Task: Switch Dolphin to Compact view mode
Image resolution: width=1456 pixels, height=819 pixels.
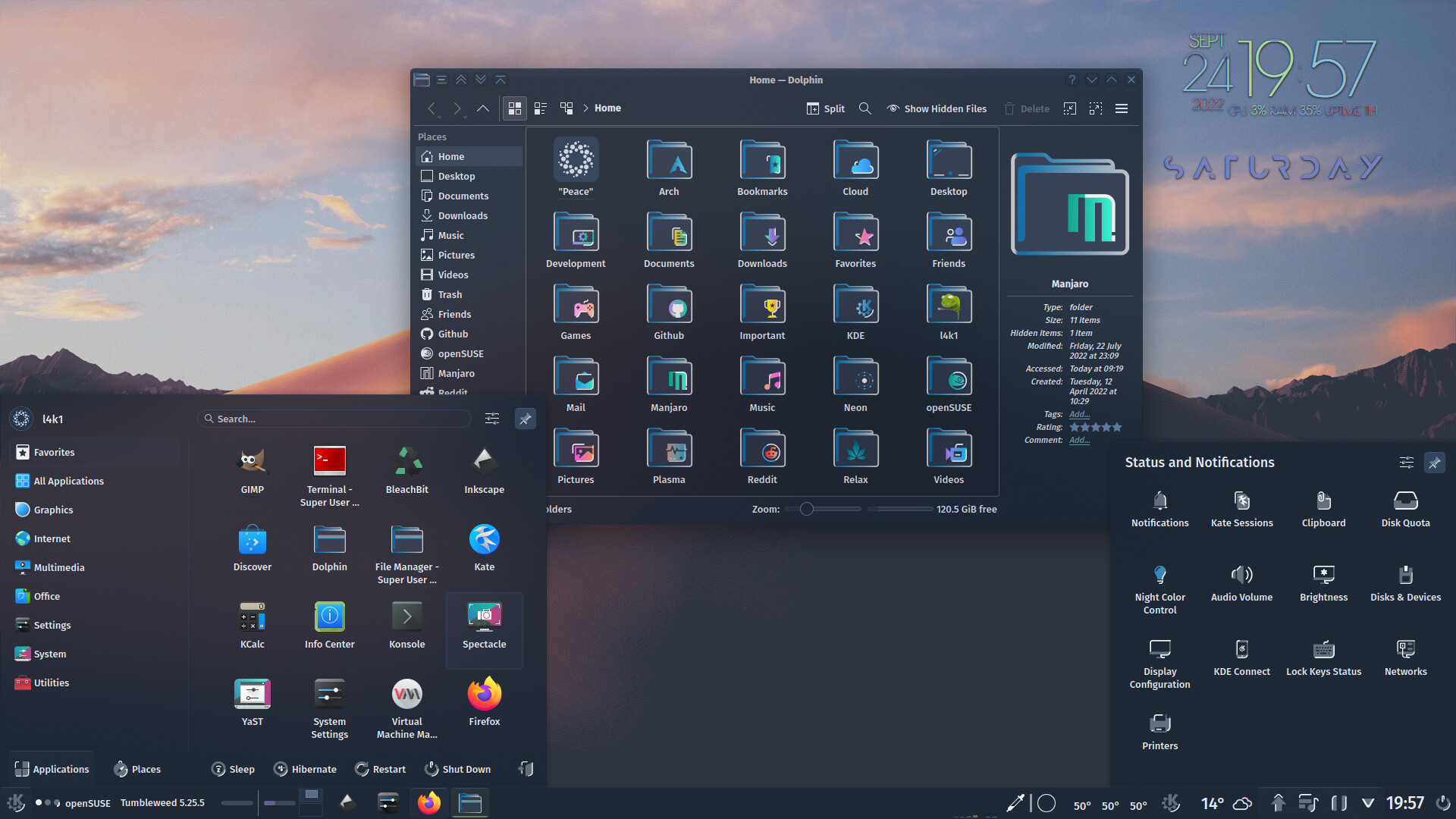Action: [541, 108]
